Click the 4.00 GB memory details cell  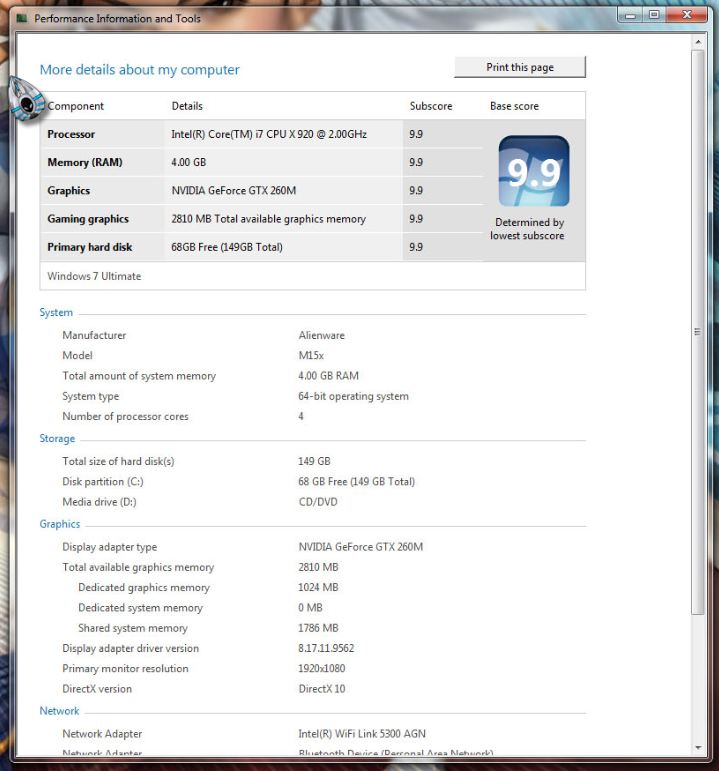[188, 162]
